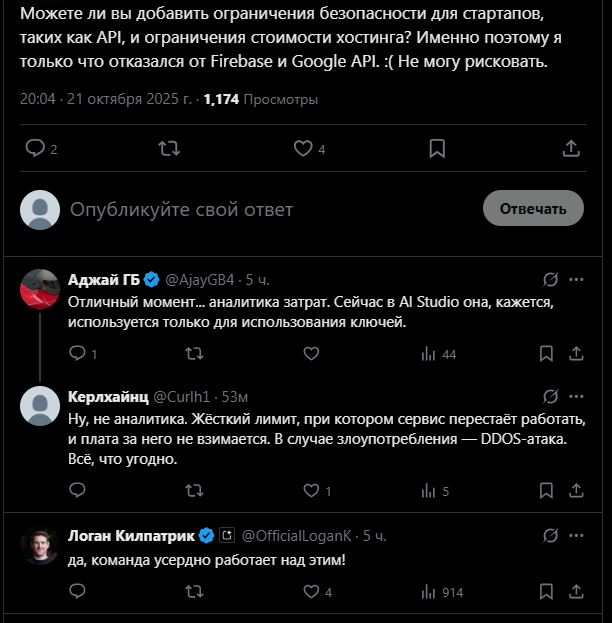
Task: Click the reply icon on main tweet
Action: [36, 148]
